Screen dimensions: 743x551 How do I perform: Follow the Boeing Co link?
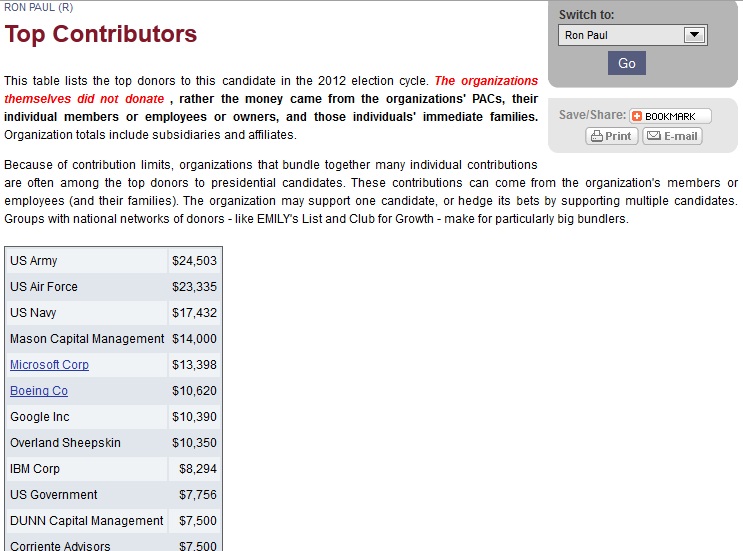pos(39,391)
